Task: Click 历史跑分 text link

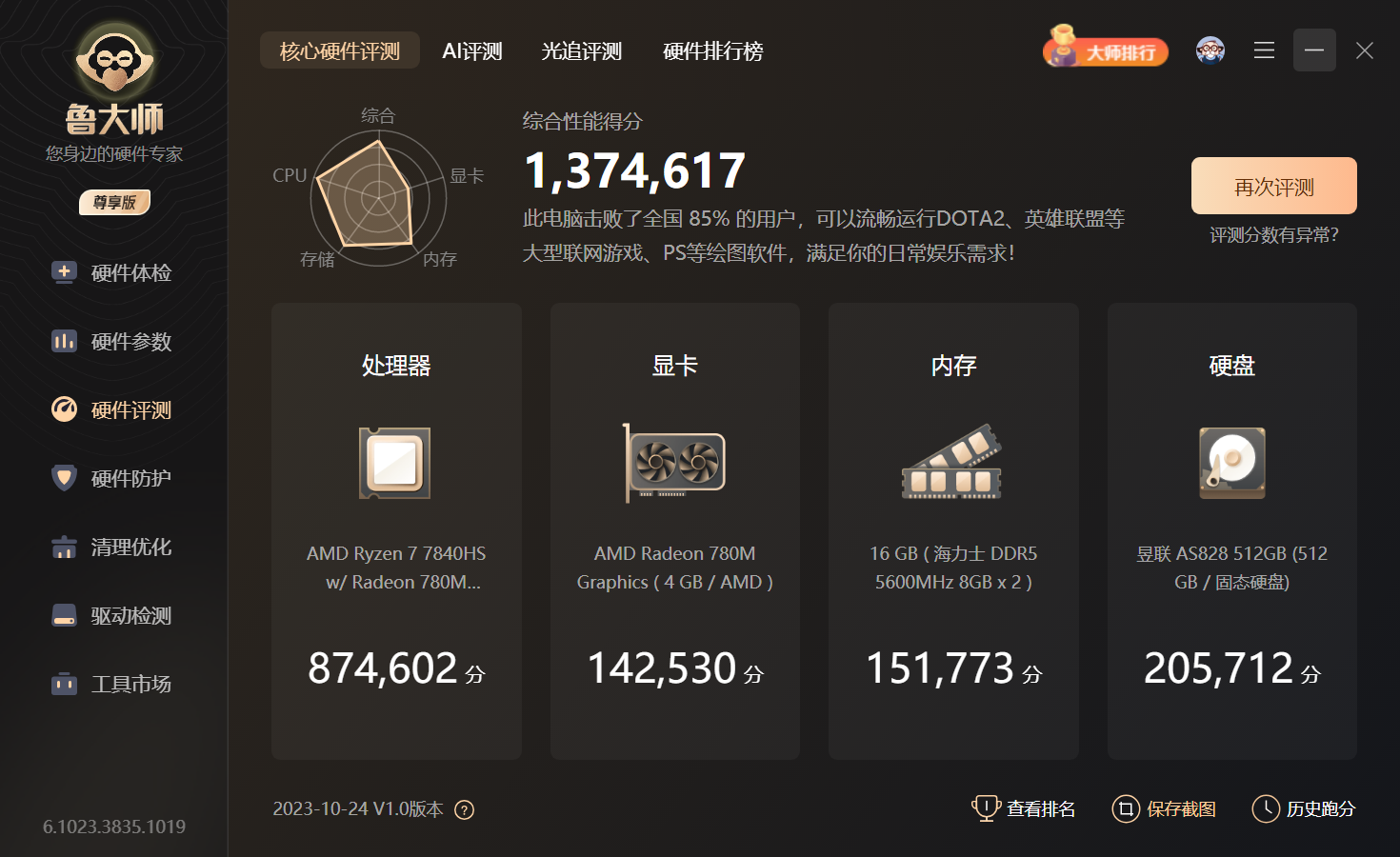Action: coord(1321,809)
